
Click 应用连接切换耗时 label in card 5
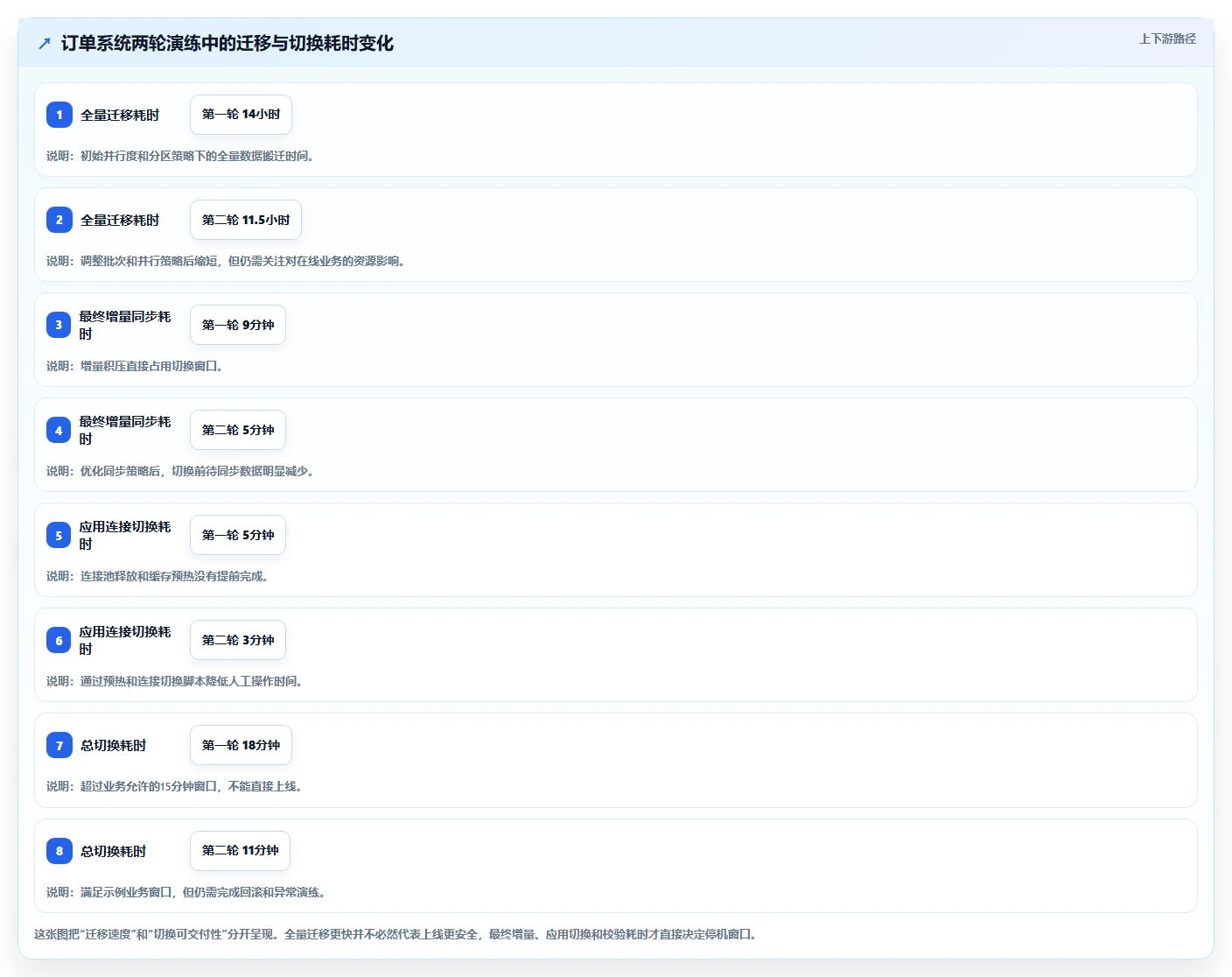tap(125, 535)
